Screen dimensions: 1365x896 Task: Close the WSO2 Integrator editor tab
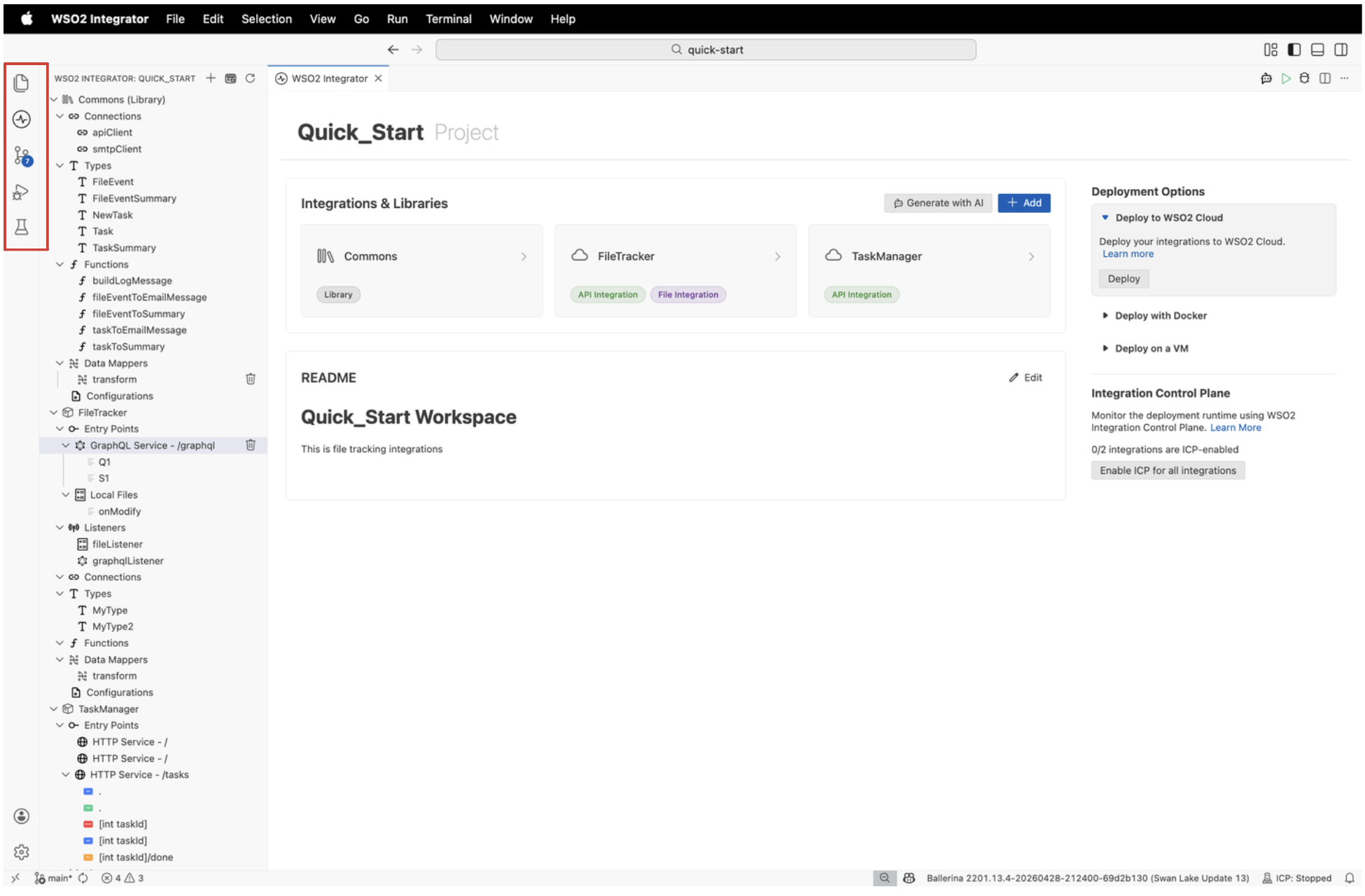[379, 78]
